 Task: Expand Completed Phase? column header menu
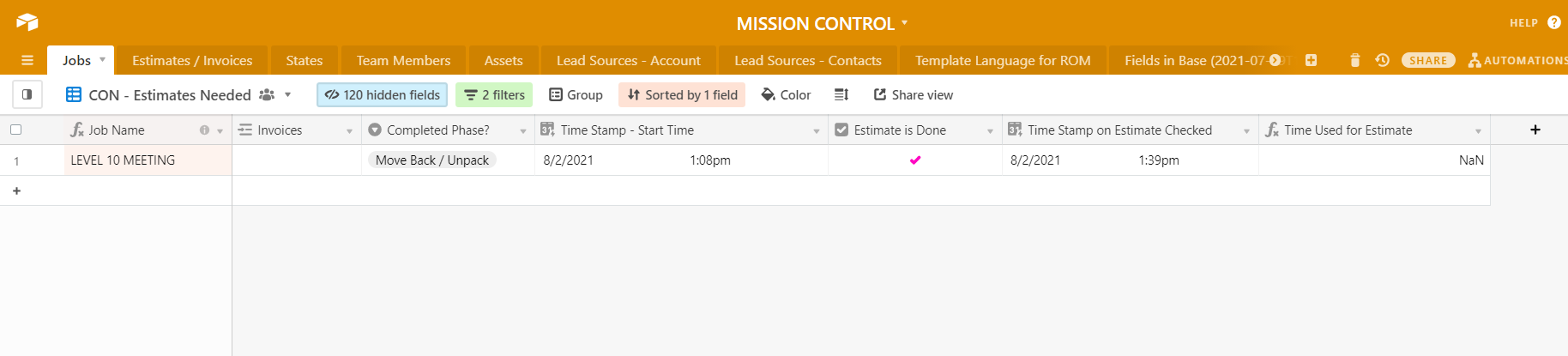(522, 130)
